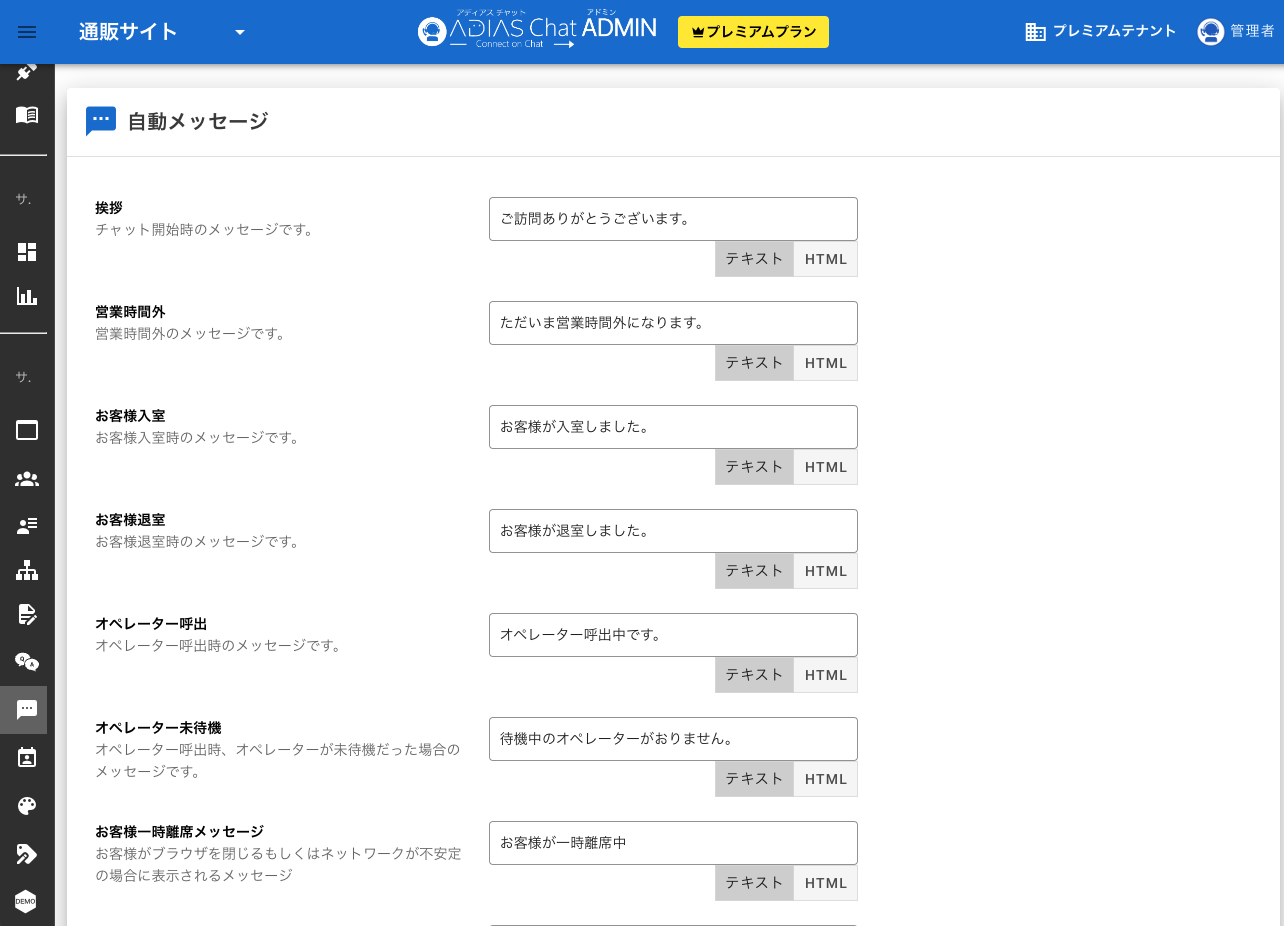
Task: Set 営業時間外 message format to テキスト
Action: click(x=754, y=363)
